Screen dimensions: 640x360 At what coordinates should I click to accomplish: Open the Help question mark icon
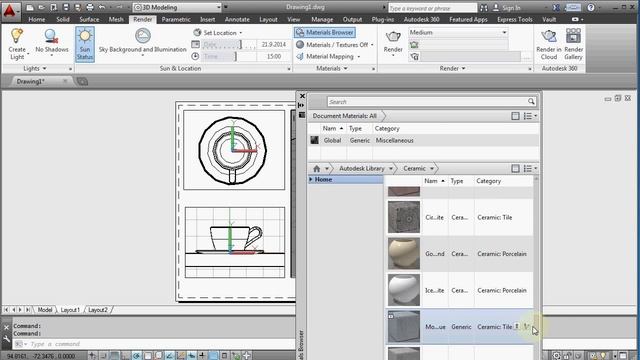(591, 7)
